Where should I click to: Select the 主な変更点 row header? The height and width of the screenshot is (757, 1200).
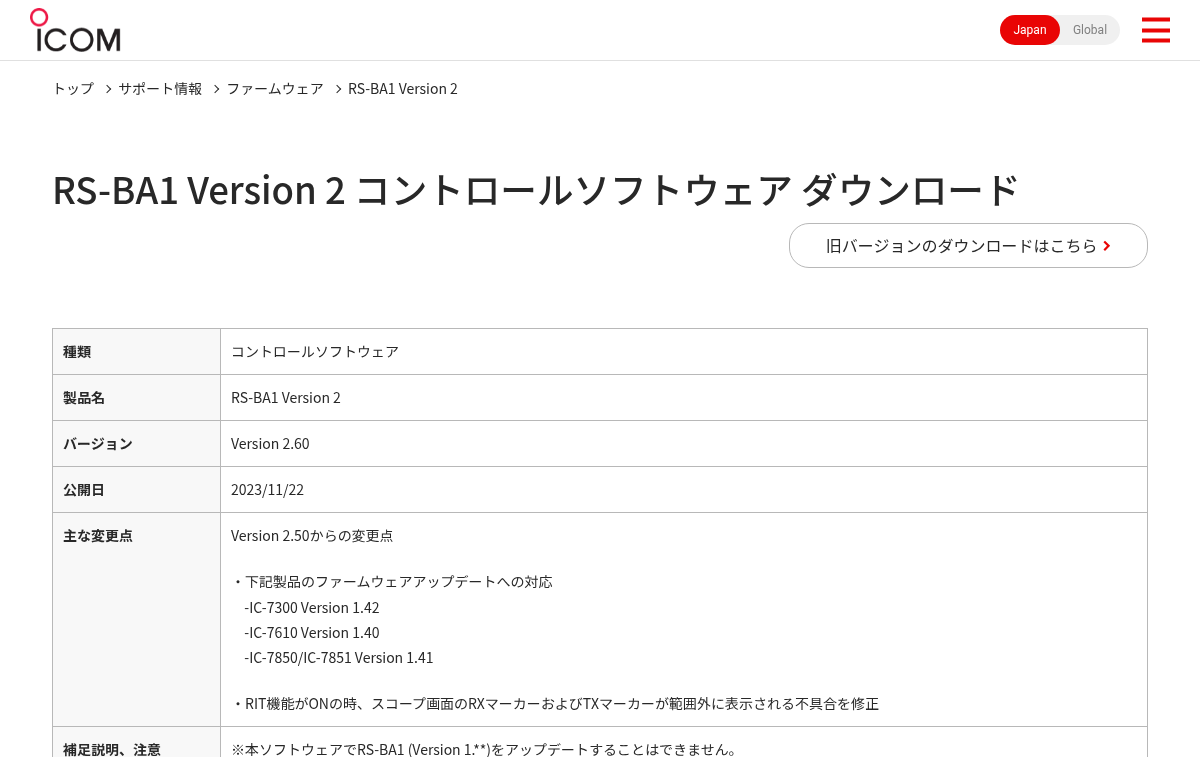click(x=137, y=620)
